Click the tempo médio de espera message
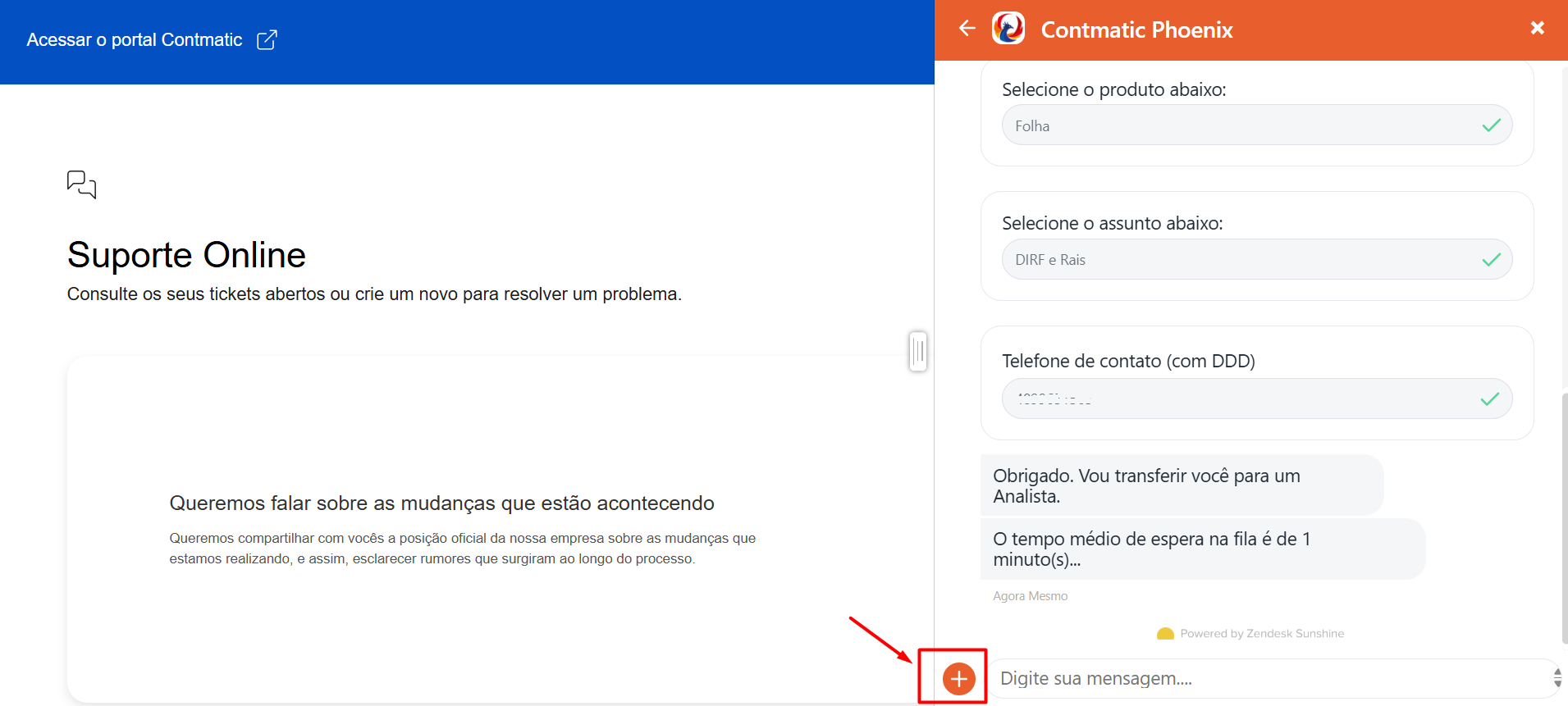1568x706 pixels. pyautogui.click(x=1203, y=549)
